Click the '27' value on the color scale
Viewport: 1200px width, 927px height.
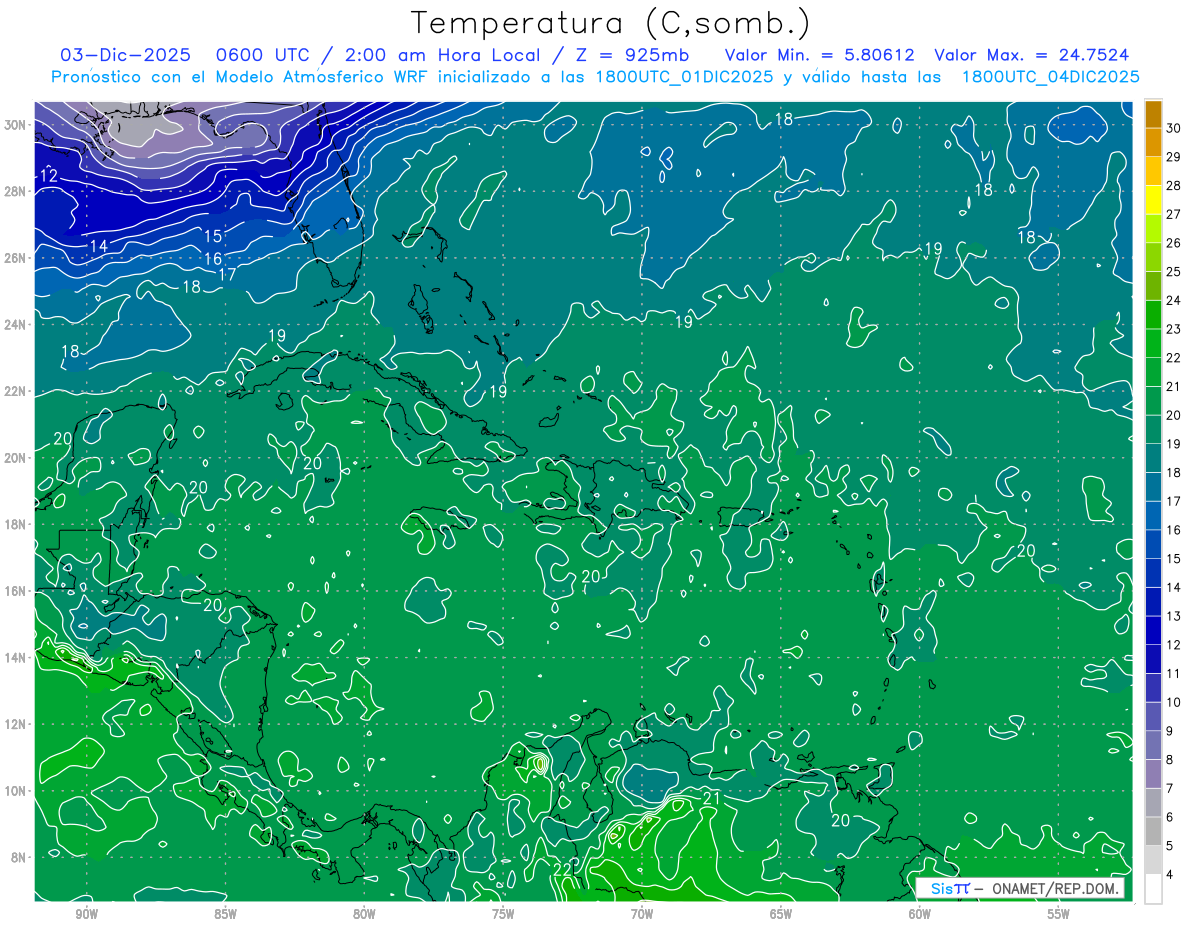1173,214
